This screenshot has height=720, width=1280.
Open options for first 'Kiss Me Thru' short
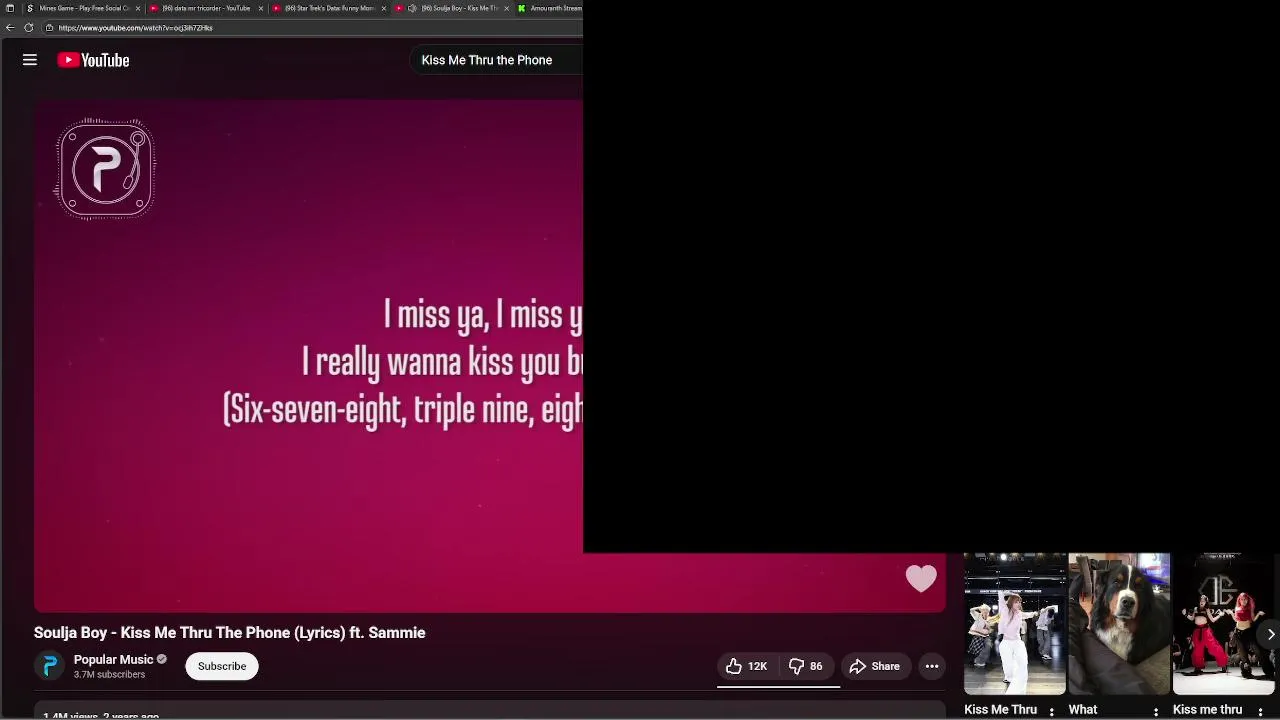1051,712
